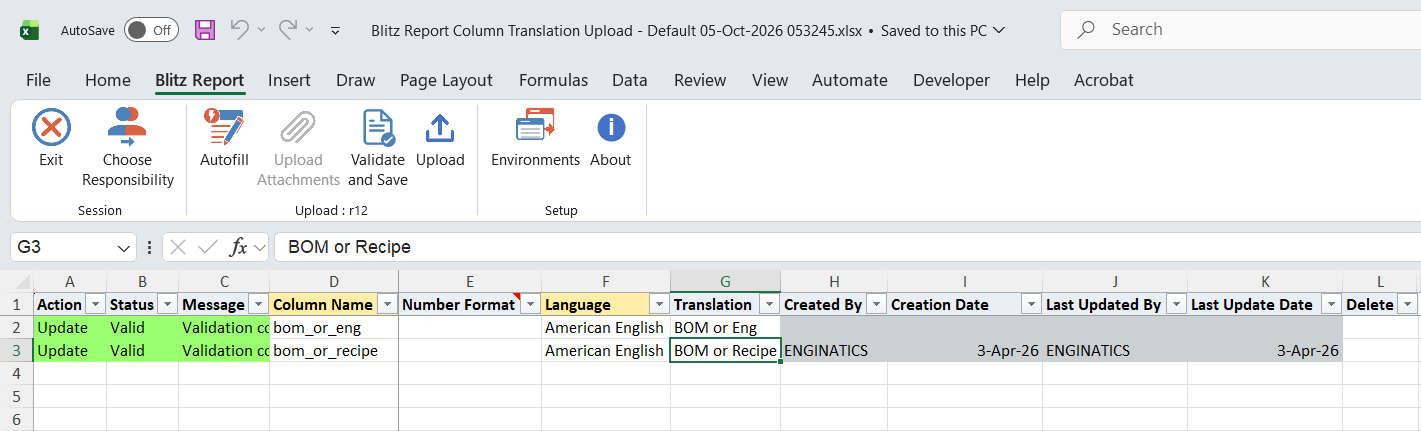Select the row 3 header
Image resolution: width=1421 pixels, height=431 pixels.
tap(16, 351)
